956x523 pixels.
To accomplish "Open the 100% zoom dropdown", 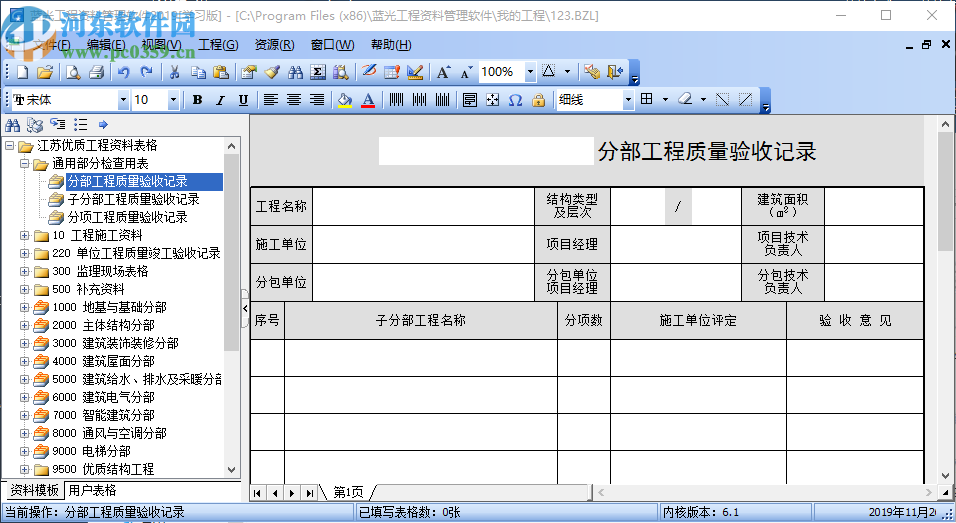I will tap(530, 72).
